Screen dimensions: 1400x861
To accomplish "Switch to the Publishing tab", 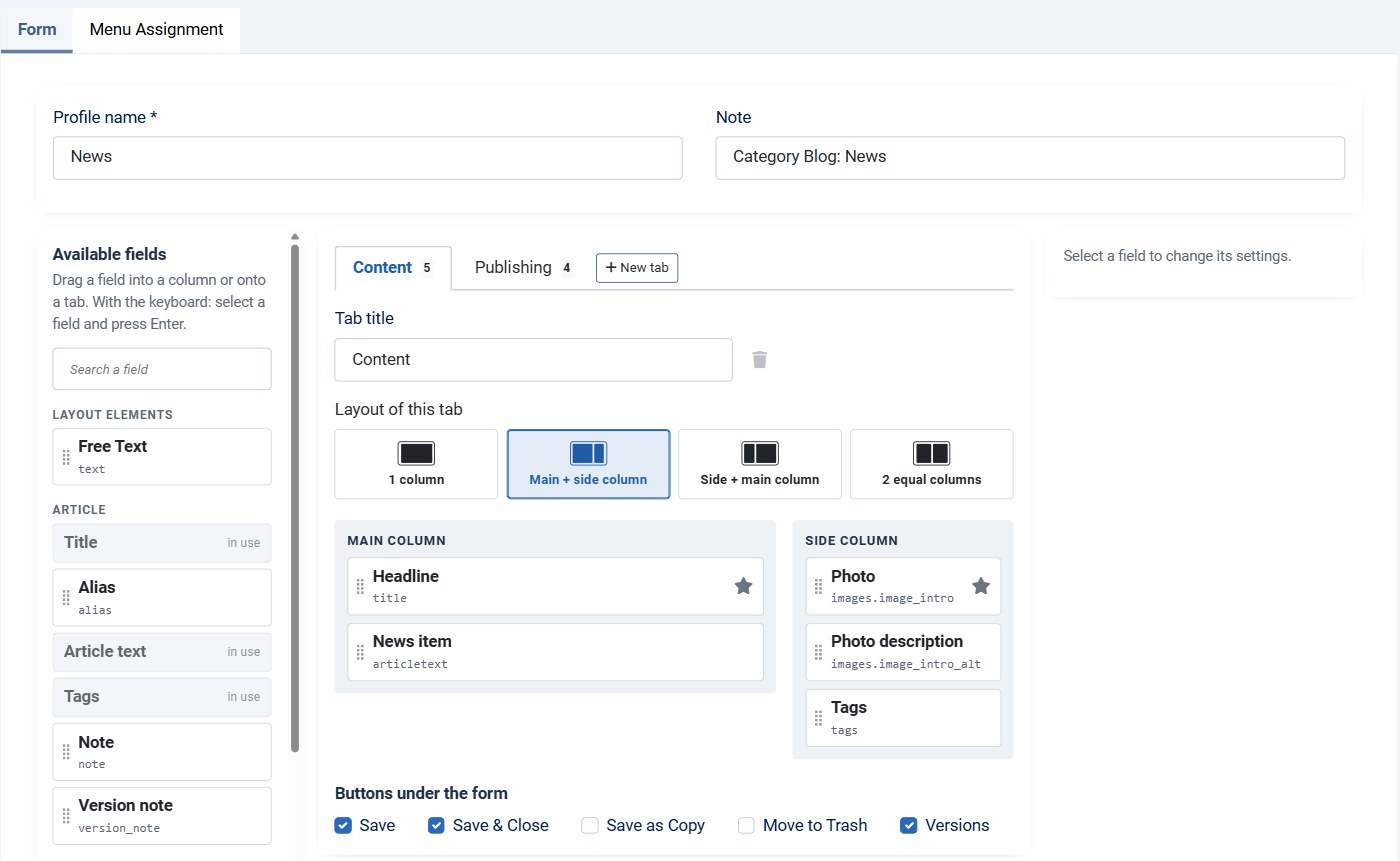I will point(523,268).
